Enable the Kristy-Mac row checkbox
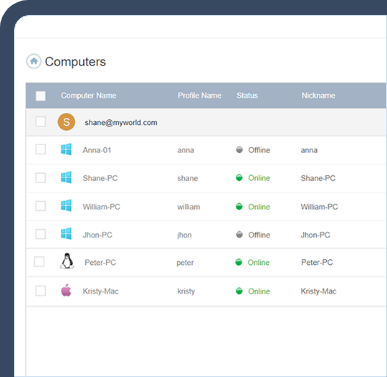This screenshot has height=377, width=387. click(x=41, y=291)
